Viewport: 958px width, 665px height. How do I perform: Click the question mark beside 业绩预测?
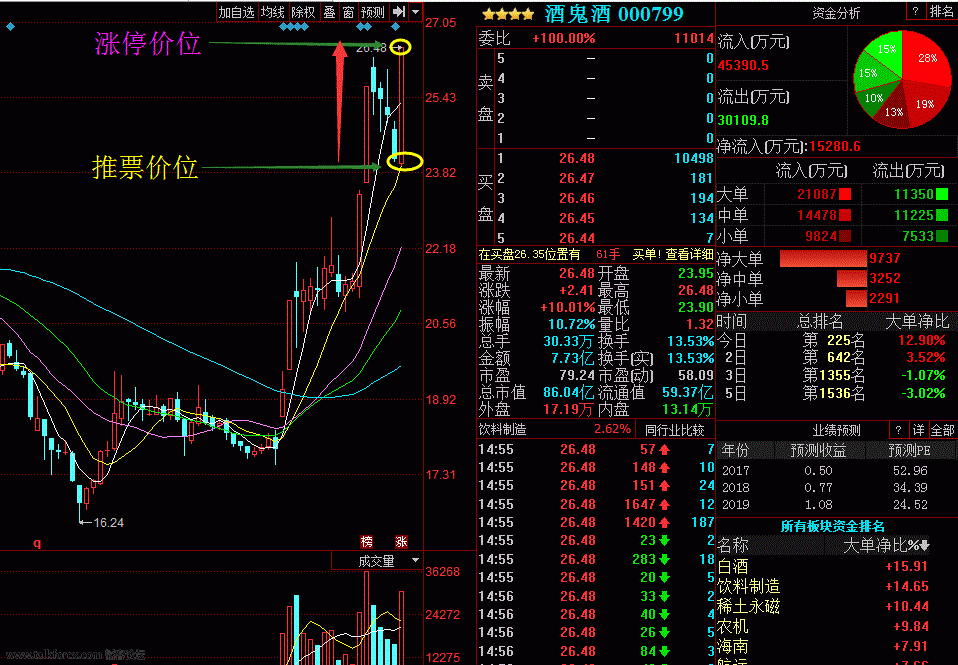(x=898, y=430)
